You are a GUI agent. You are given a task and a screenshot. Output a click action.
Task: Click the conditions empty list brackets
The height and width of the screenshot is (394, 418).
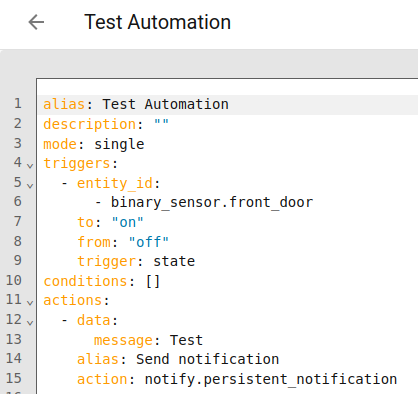tap(153, 281)
